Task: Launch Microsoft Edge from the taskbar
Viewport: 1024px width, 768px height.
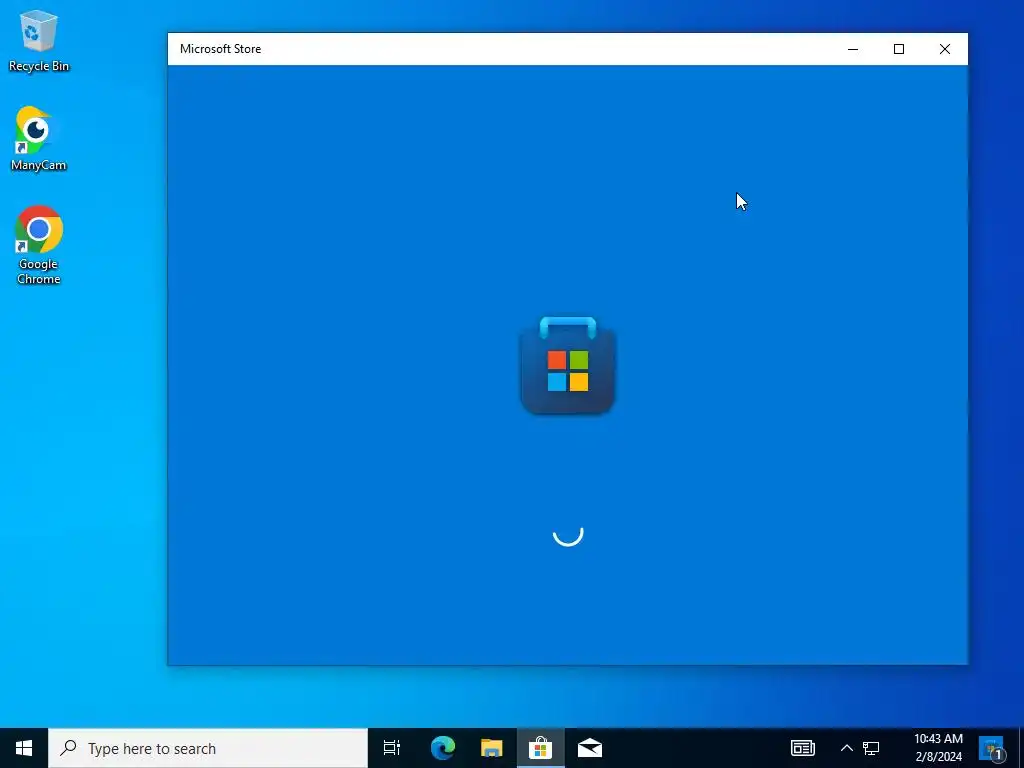Action: [443, 748]
